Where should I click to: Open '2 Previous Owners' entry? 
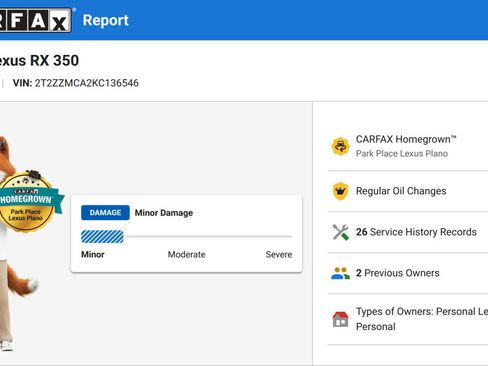[408, 273]
